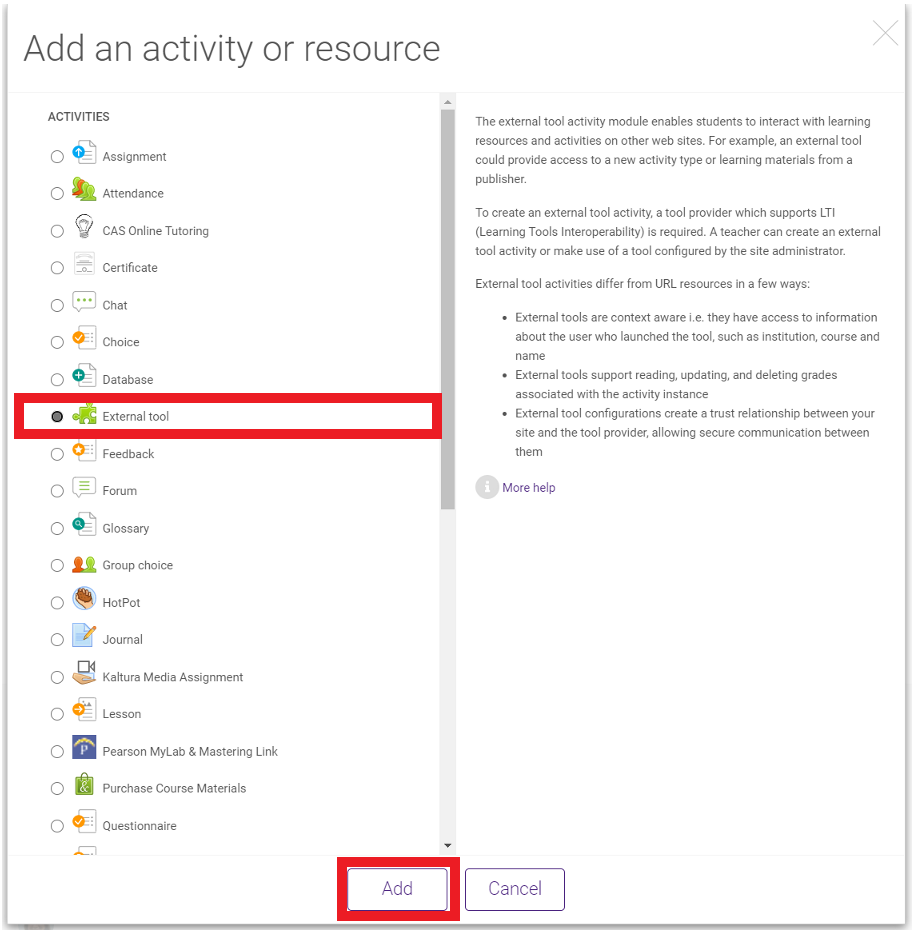
Task: Click the Pearson MyLab & Mastering Link label
Action: pyautogui.click(x=190, y=752)
